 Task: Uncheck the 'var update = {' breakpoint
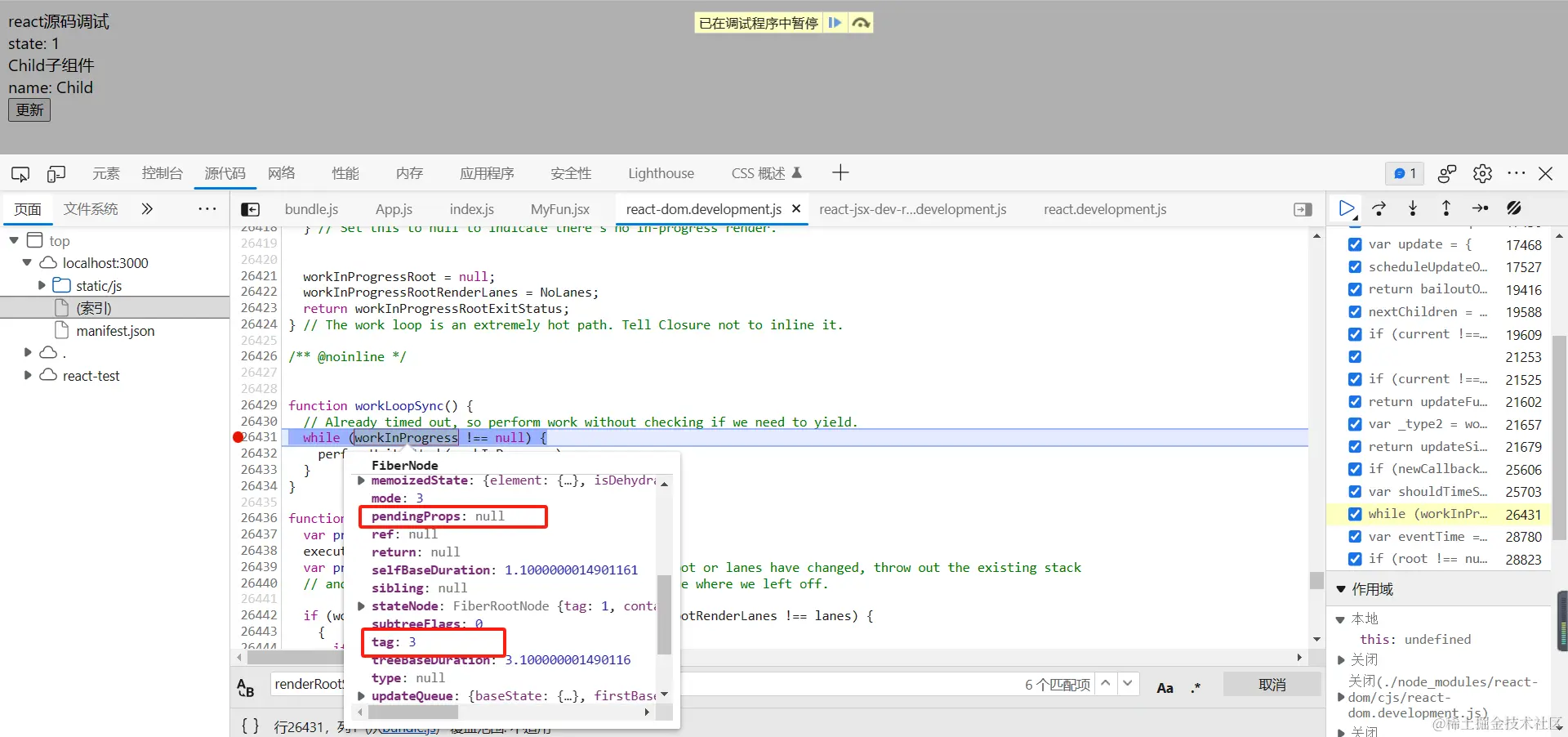coord(1355,244)
